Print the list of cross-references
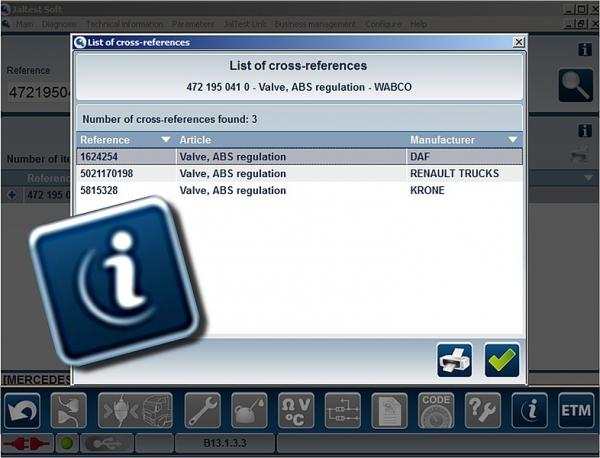Viewport: 600px width, 458px height. pyautogui.click(x=455, y=360)
